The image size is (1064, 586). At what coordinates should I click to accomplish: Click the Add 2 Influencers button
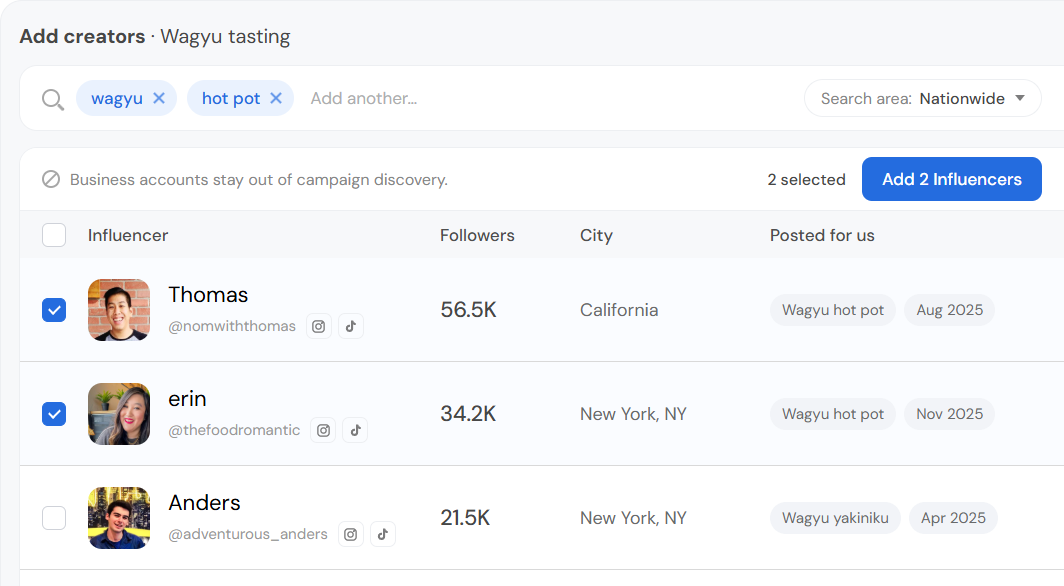[x=951, y=179]
